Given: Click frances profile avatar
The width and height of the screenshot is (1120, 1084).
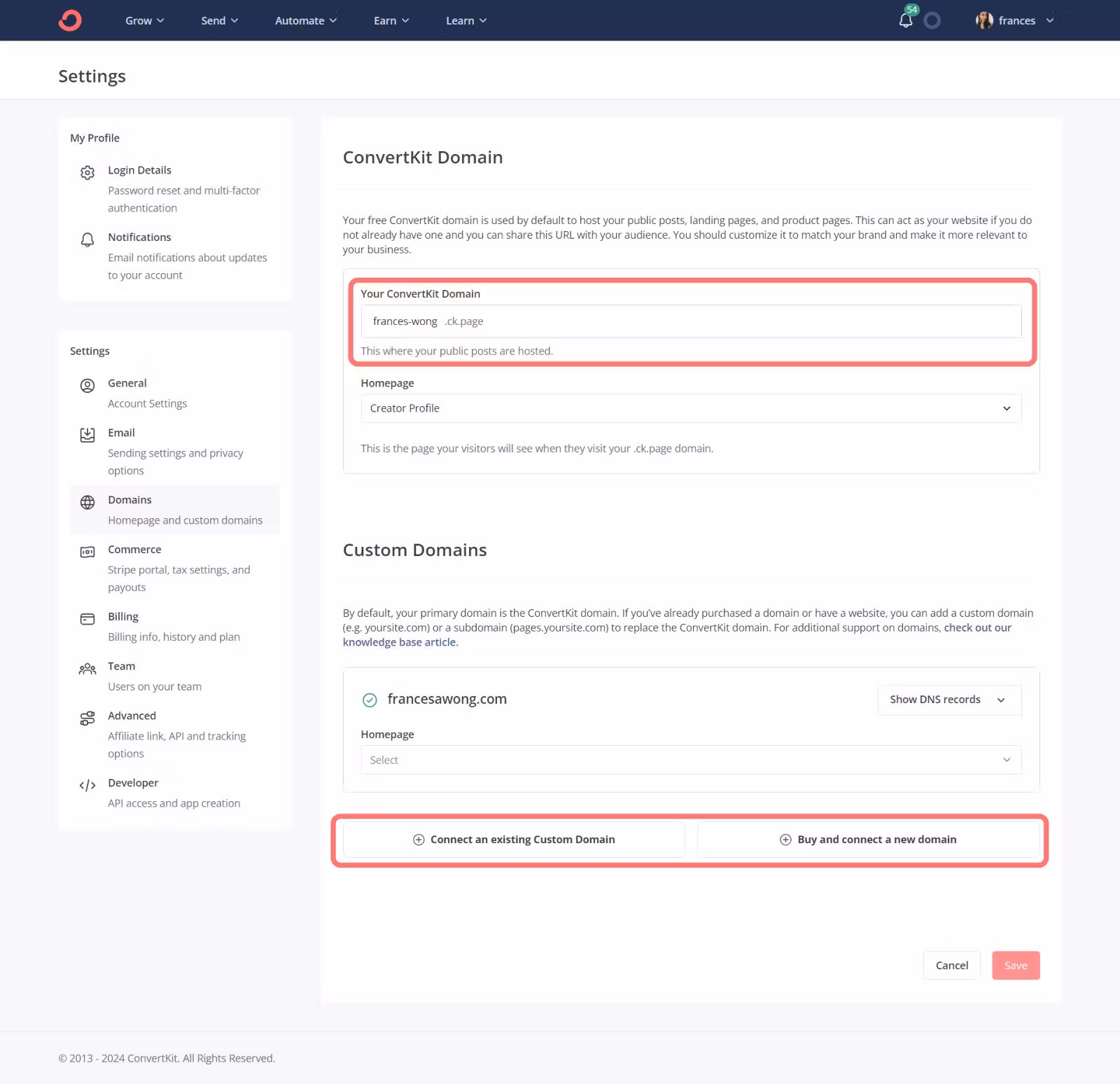Looking at the screenshot, I should point(984,20).
